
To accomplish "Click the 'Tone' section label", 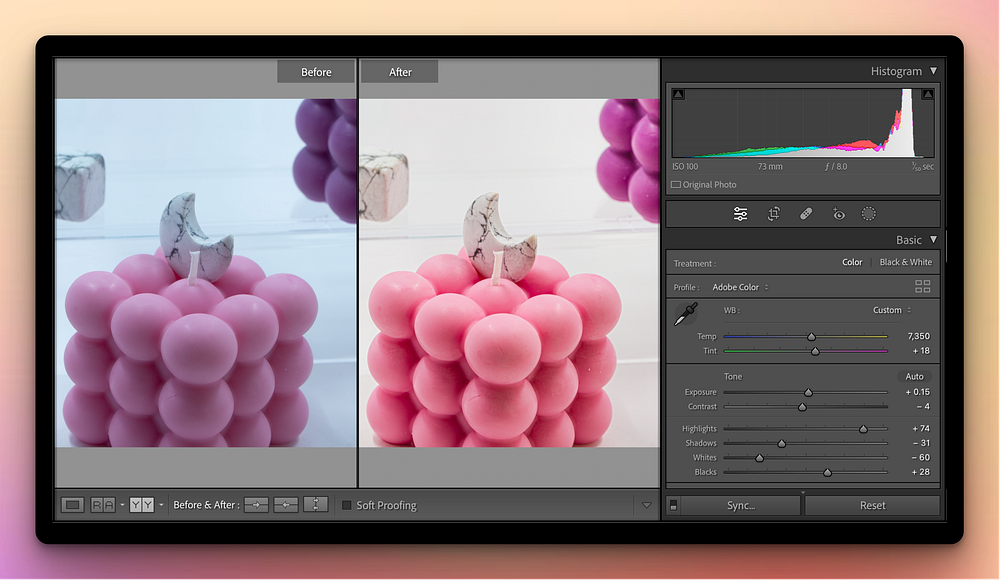I will point(733,376).
